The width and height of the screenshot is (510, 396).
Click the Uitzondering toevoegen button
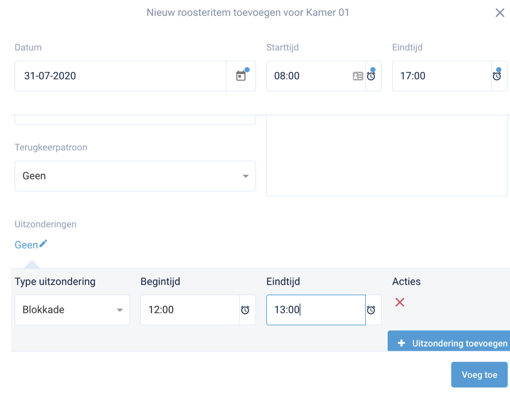(449, 341)
